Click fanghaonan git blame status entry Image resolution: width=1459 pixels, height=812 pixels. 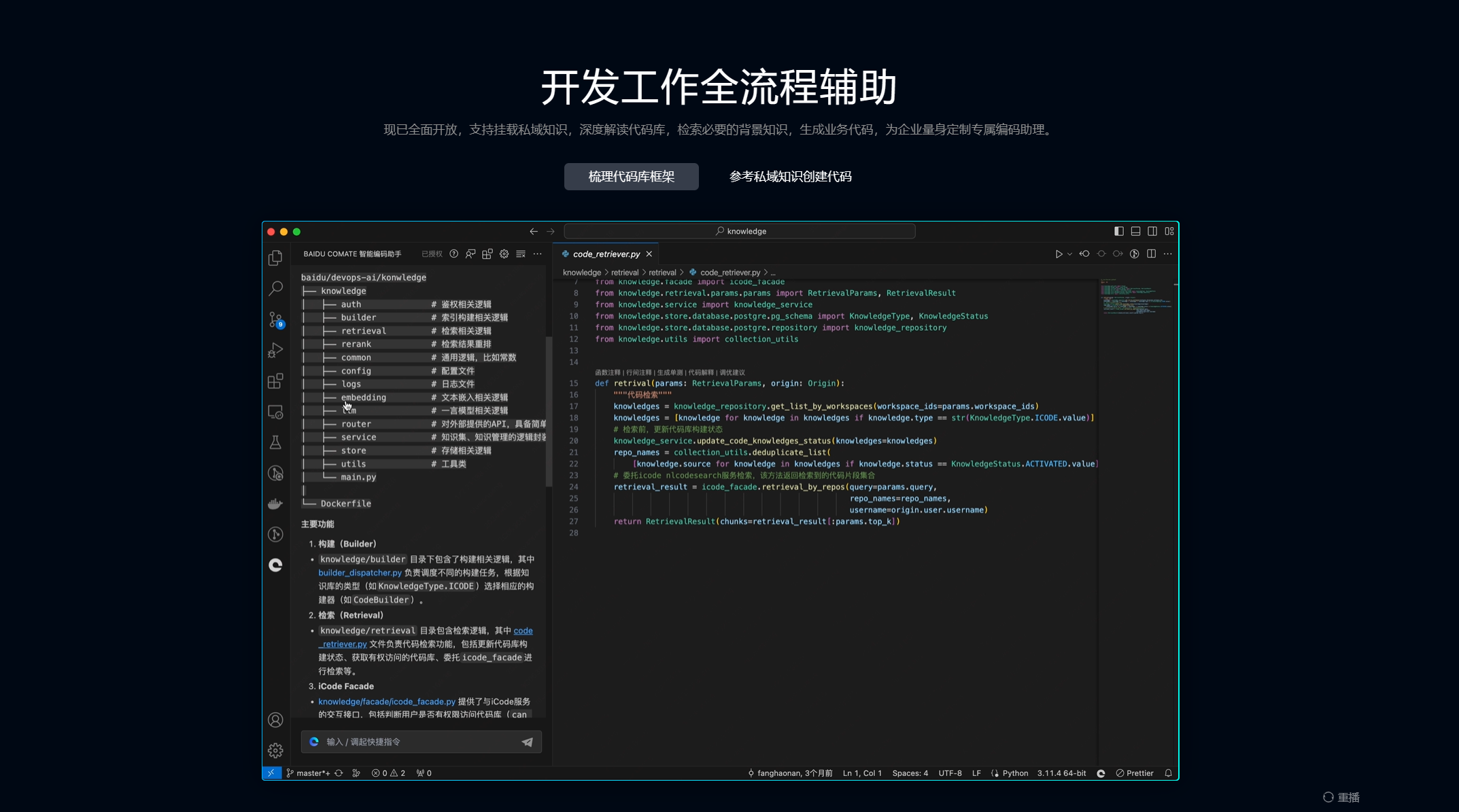point(790,773)
